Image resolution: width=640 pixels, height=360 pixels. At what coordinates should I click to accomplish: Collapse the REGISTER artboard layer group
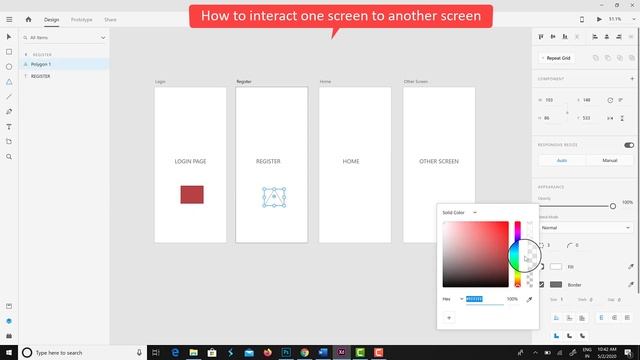(26, 55)
